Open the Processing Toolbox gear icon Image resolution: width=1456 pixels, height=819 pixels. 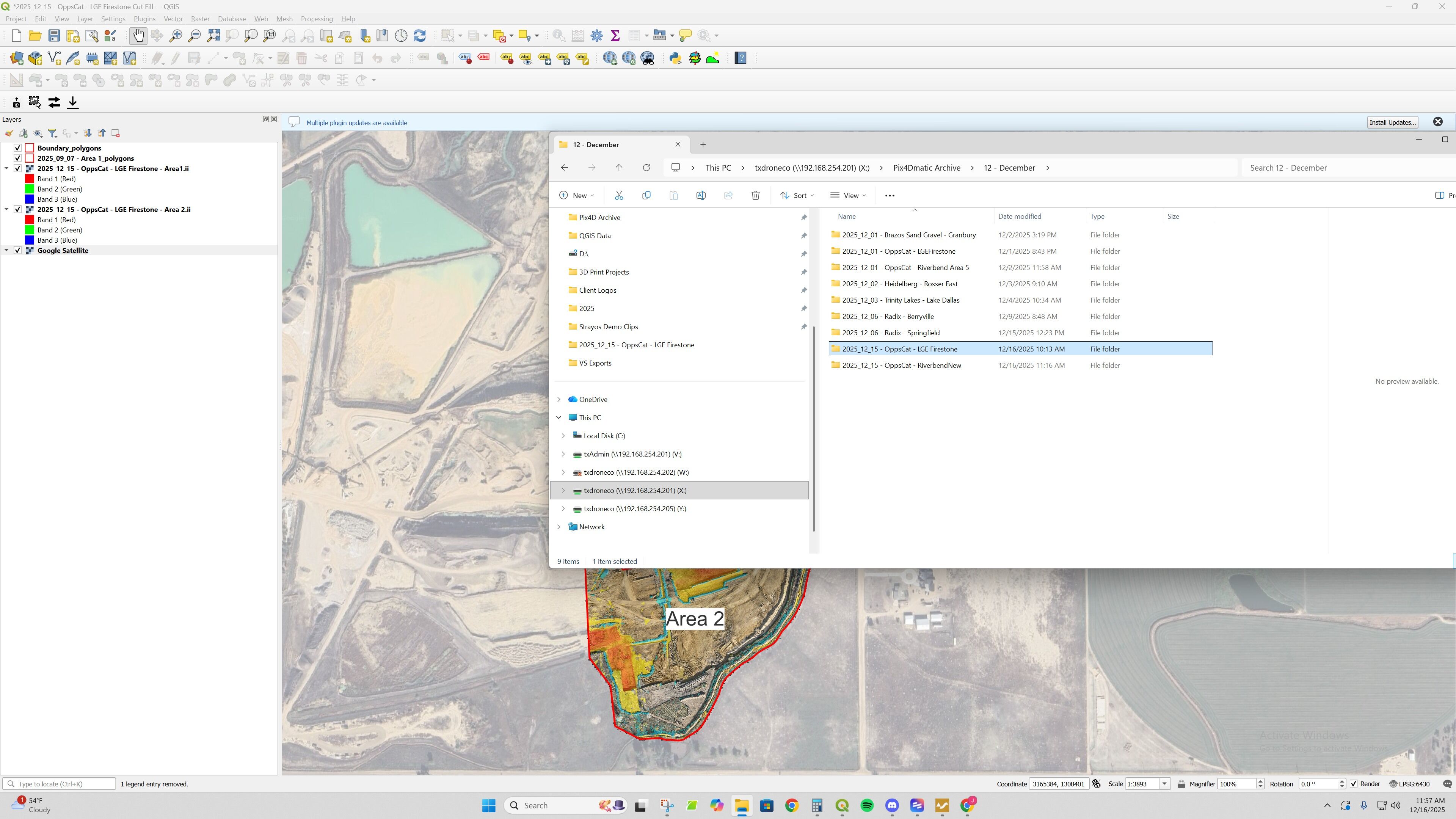(x=597, y=36)
